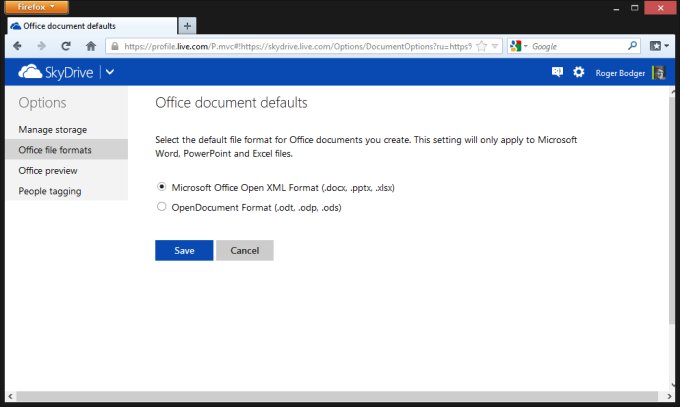Save the document format setting

point(184,250)
